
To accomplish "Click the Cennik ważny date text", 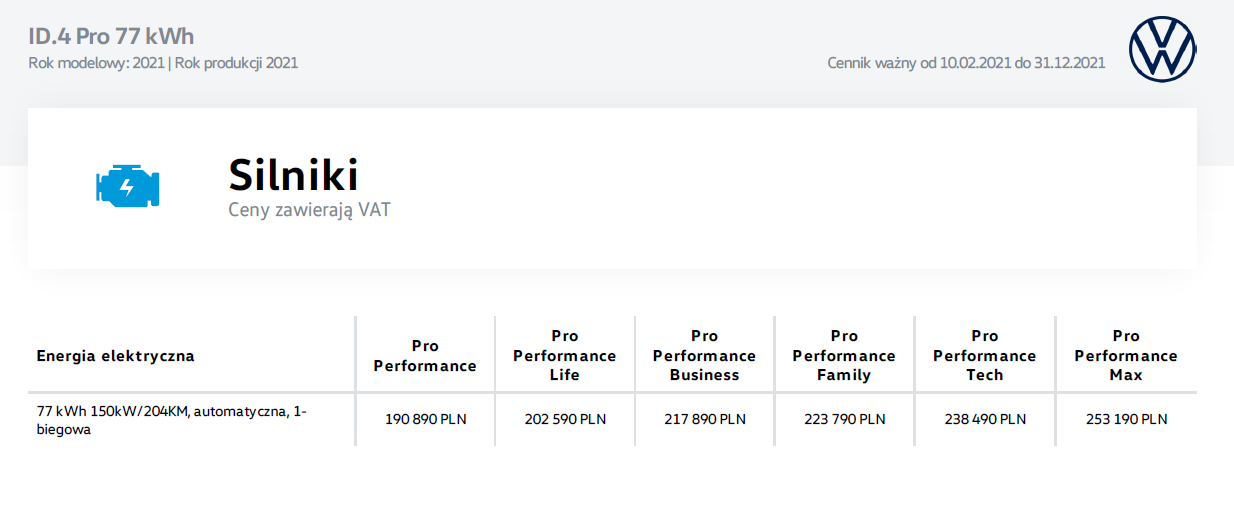I will (966, 63).
